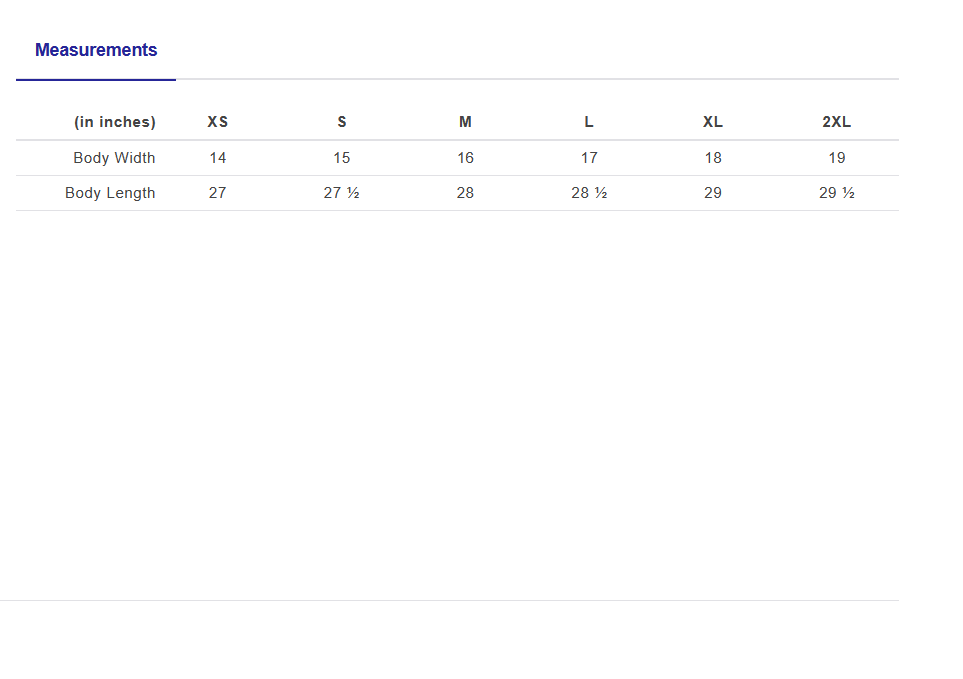The image size is (963, 679).
Task: Click body length value 27 for XS
Action: coord(218,193)
